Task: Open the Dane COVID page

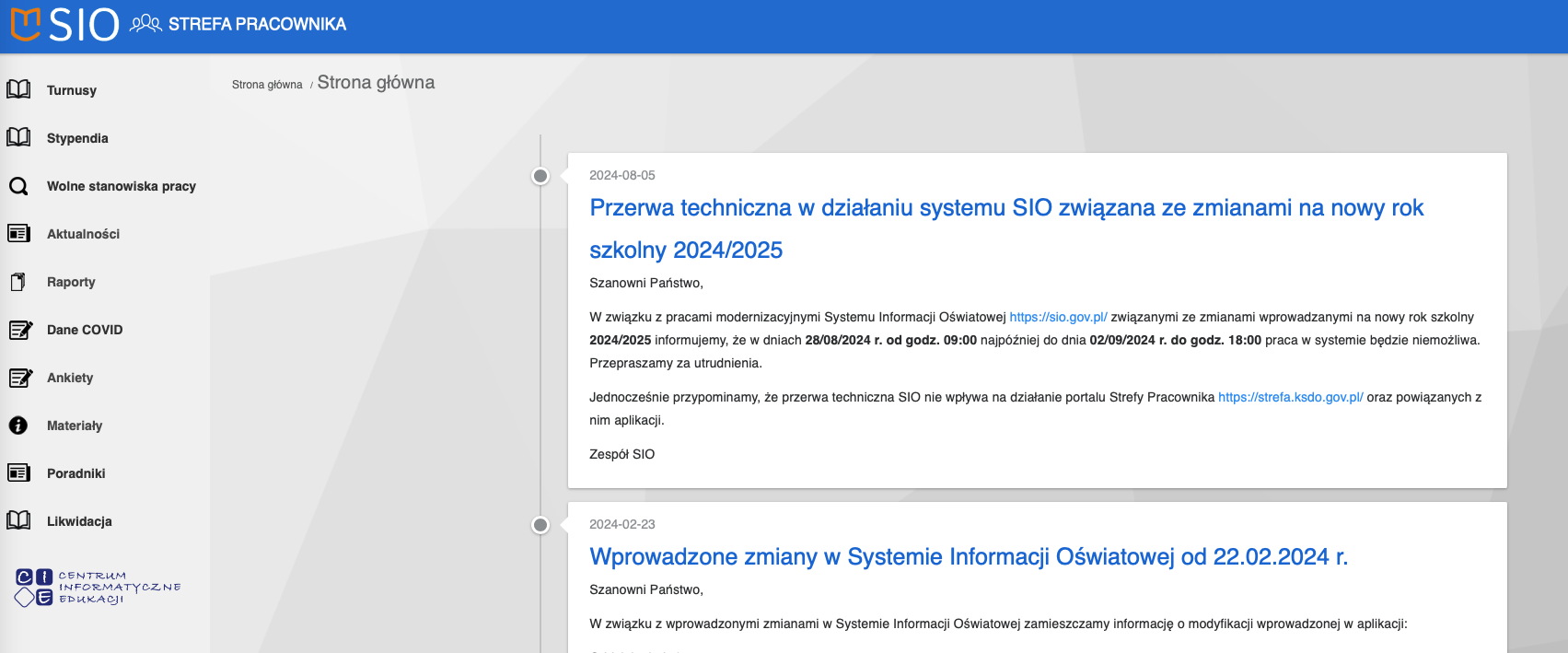Action: pyautogui.click(x=85, y=330)
